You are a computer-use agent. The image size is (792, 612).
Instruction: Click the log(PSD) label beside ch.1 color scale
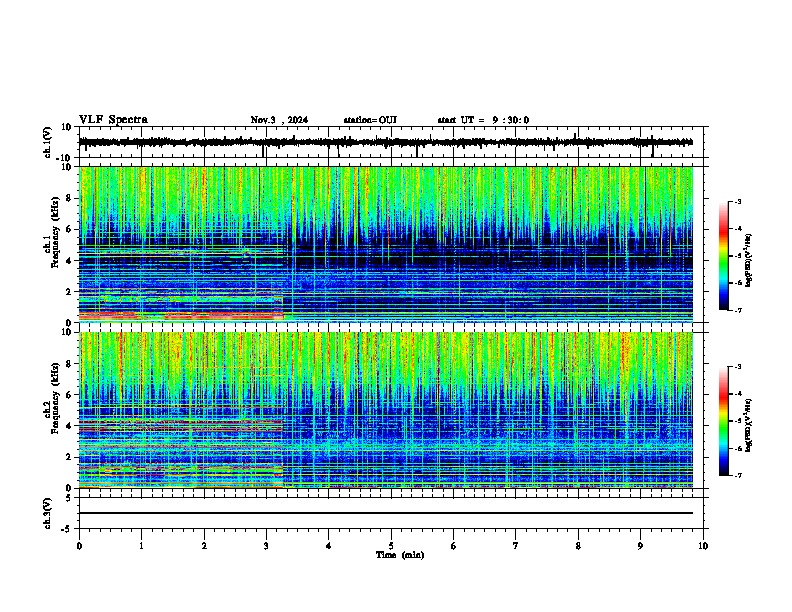(x=749, y=260)
